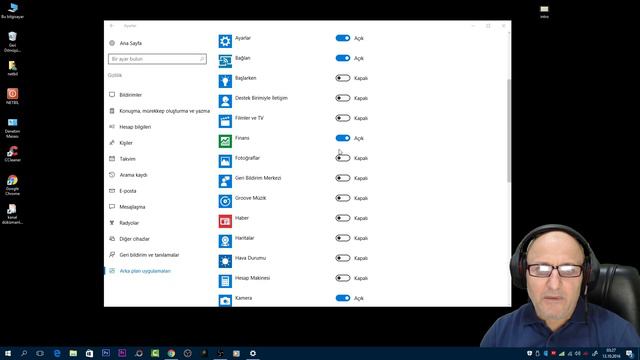Open CCleaner desktop shortcut
Screen dimensions: 640x360
[12, 154]
